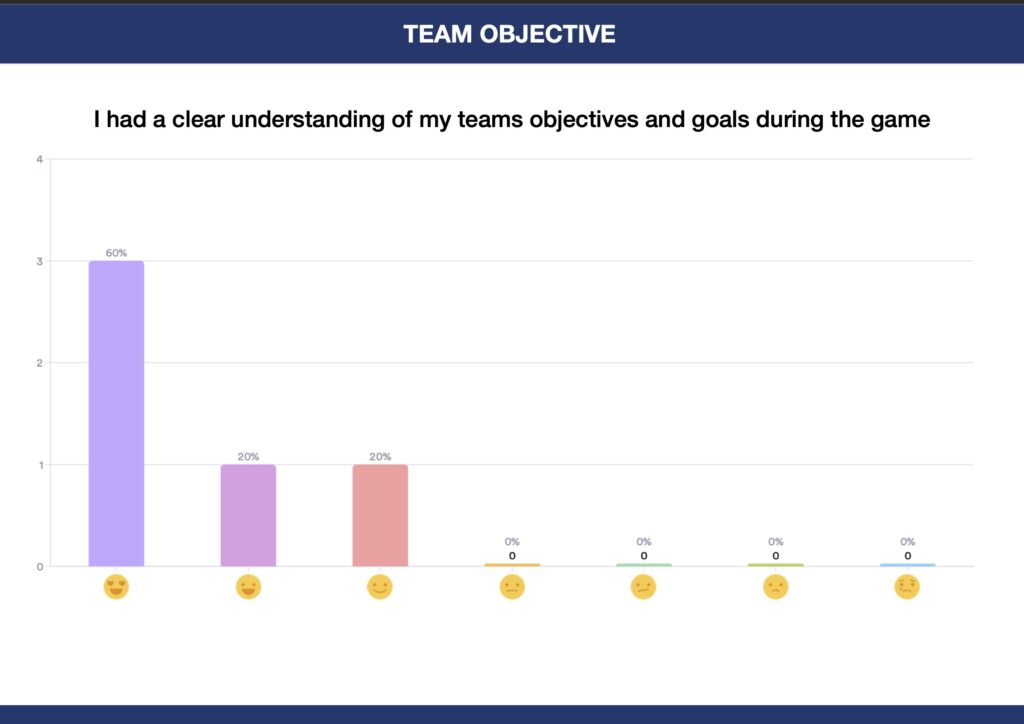This screenshot has width=1024, height=724.
Task: Click the violet 20% bar
Action: tap(248, 515)
